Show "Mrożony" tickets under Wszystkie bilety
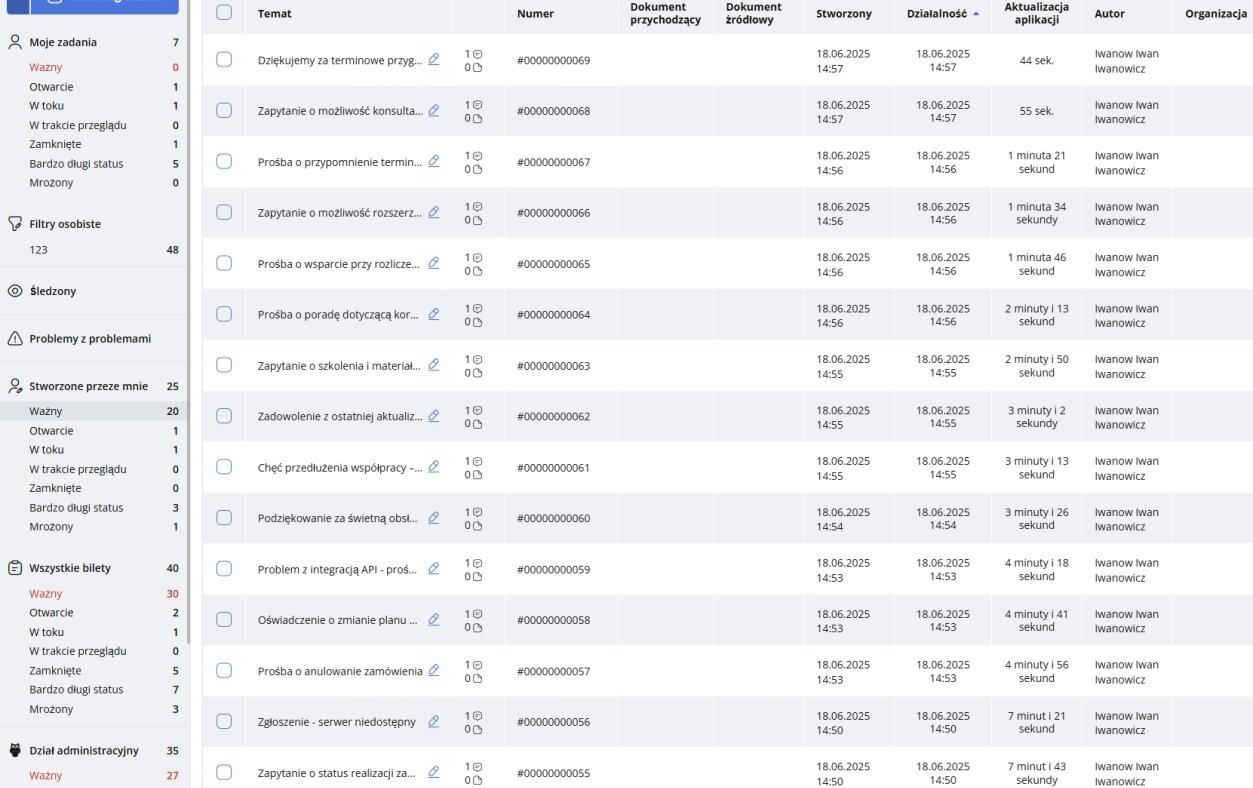Screen dimensions: 1253x788 [x=51, y=709]
